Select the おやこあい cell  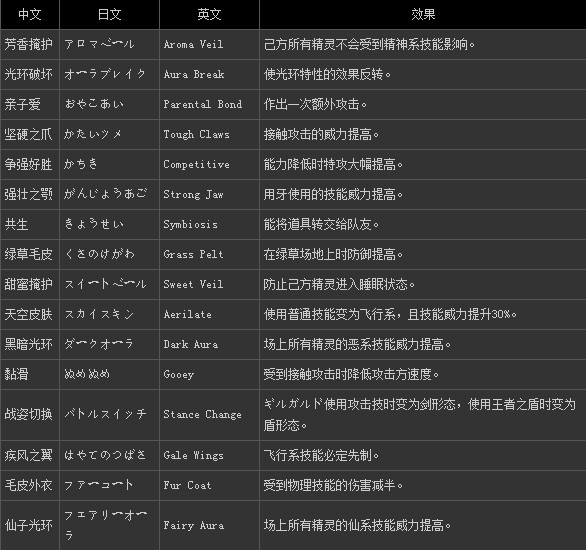point(110,104)
